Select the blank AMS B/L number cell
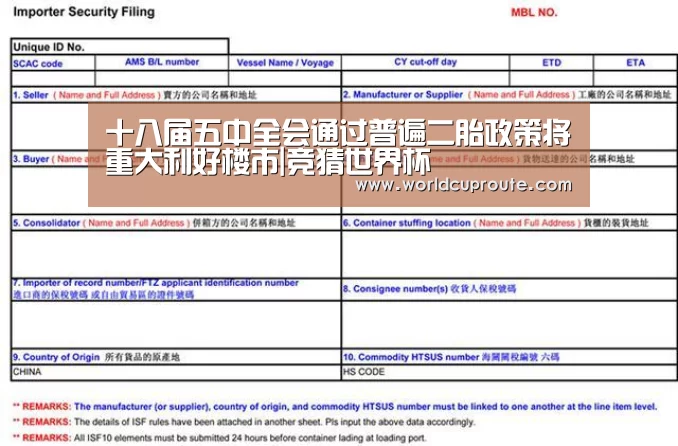This screenshot has height=446, width=678. [x=162, y=79]
